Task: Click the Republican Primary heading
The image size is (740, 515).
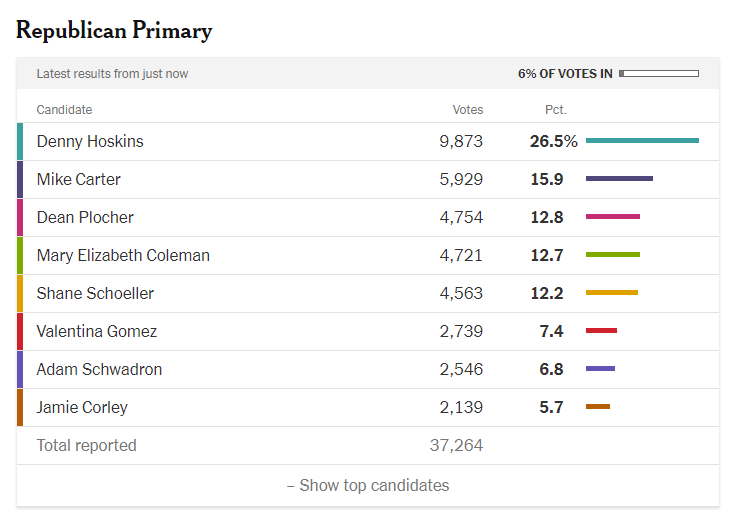Action: point(114,31)
